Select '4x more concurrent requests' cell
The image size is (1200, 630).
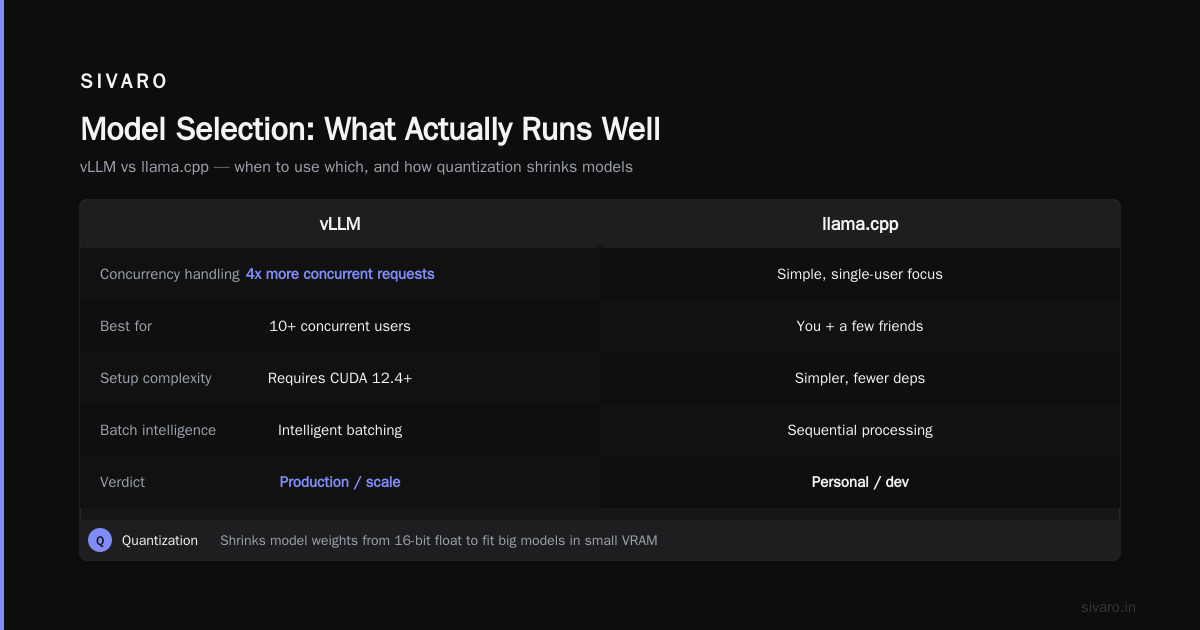pyautogui.click(x=340, y=274)
